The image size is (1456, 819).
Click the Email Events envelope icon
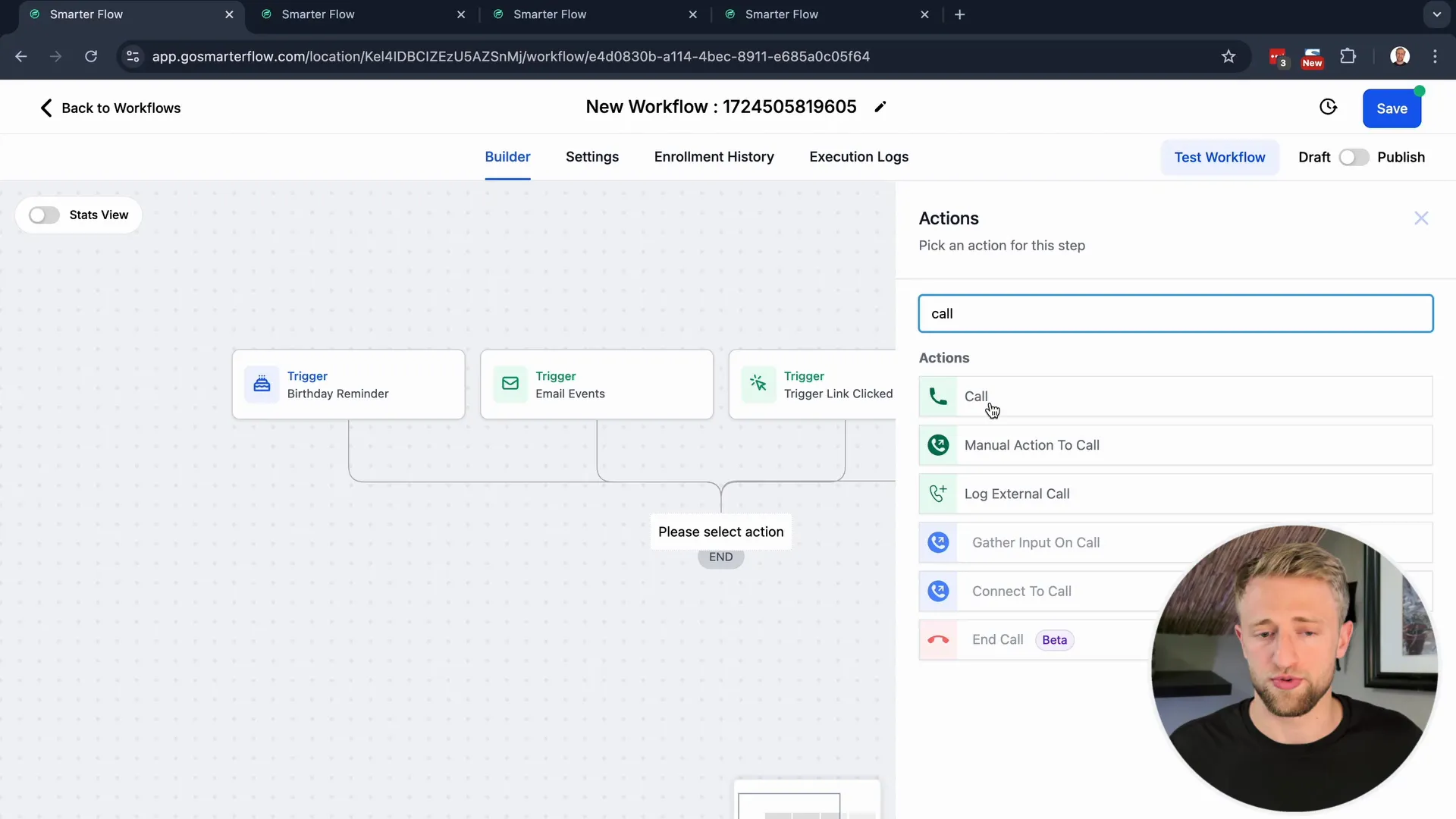click(x=510, y=384)
